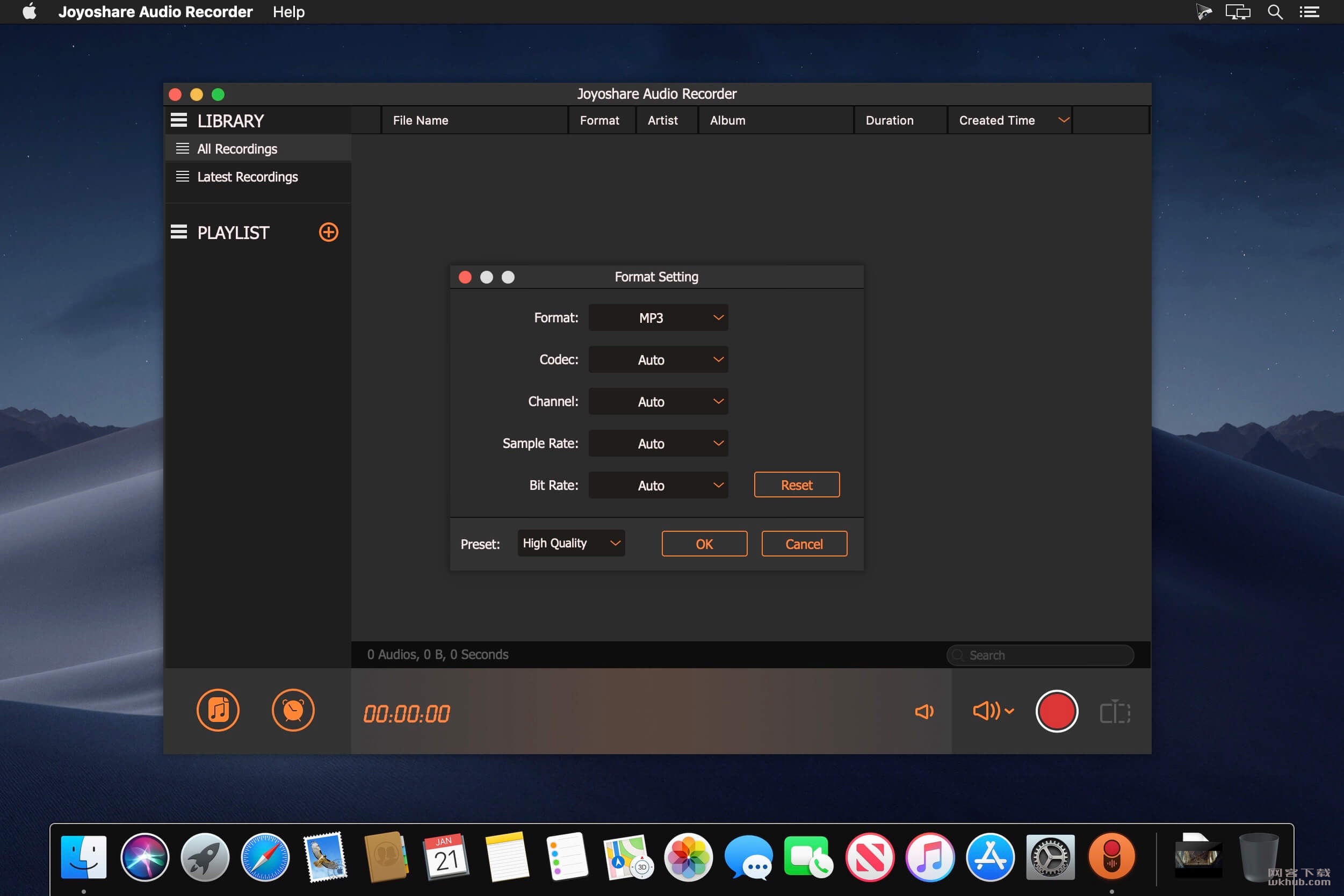This screenshot has height=896, width=1344.
Task: Open News from the Dock
Action: (x=870, y=857)
